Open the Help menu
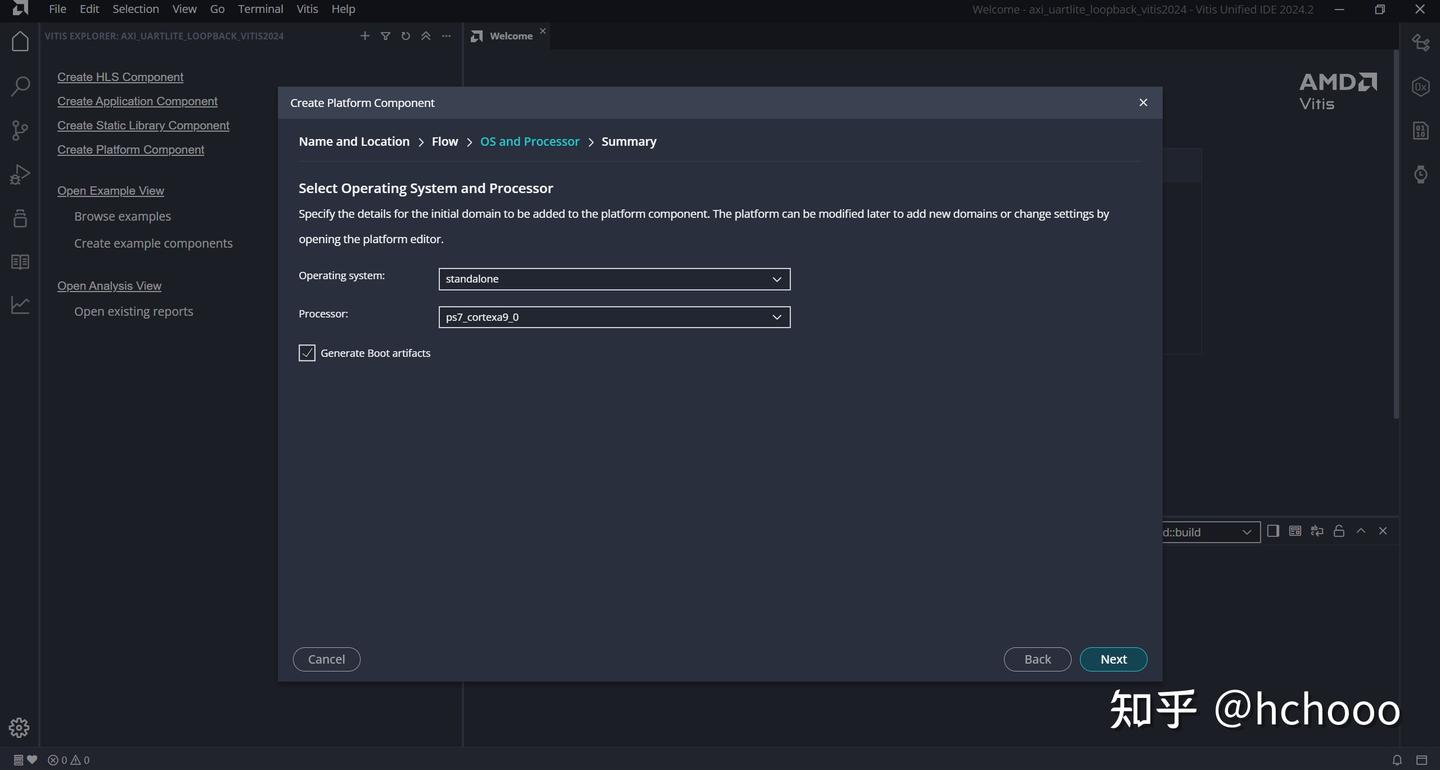The image size is (1440, 770). (x=343, y=9)
